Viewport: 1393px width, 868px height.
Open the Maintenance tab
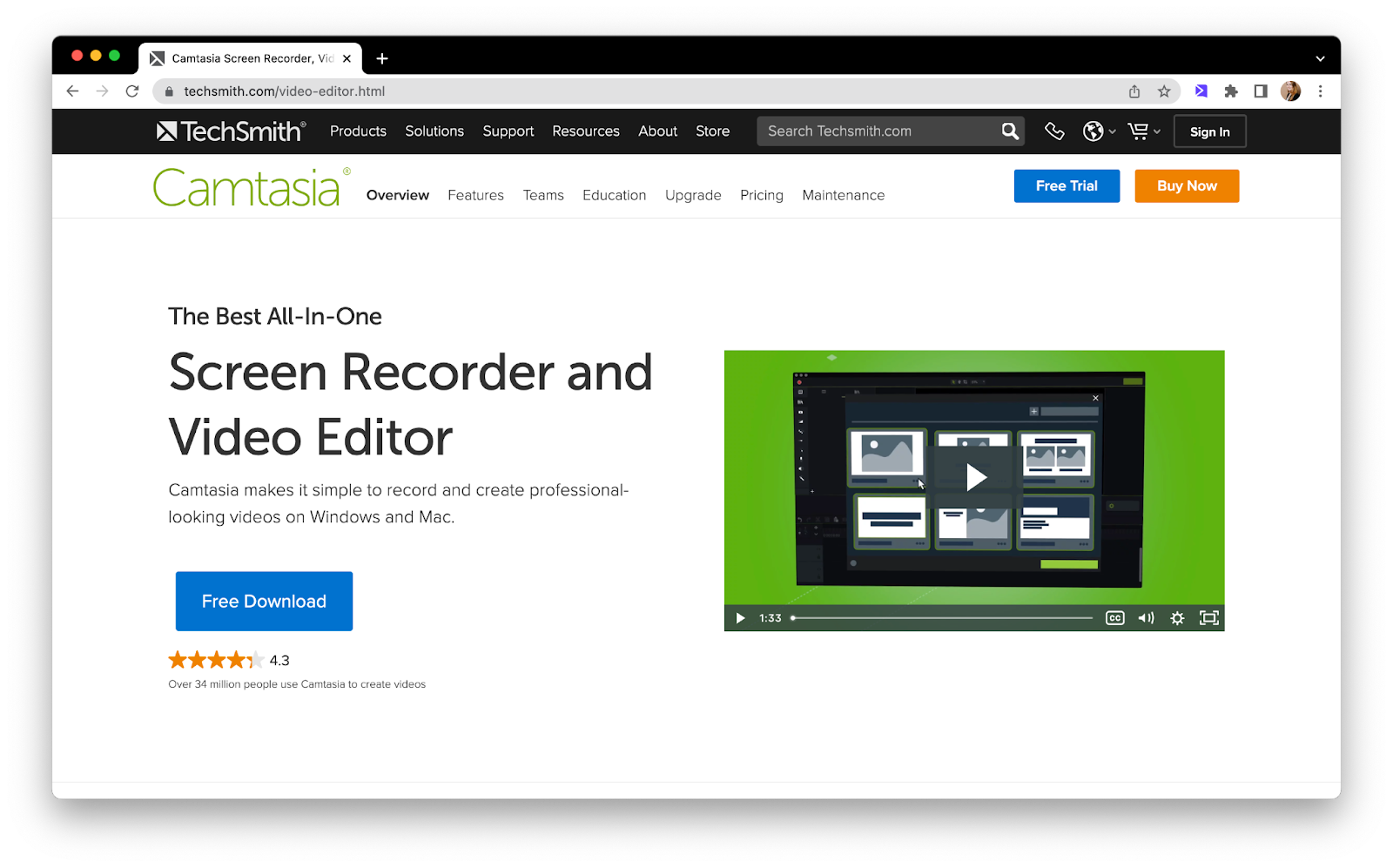[844, 195]
